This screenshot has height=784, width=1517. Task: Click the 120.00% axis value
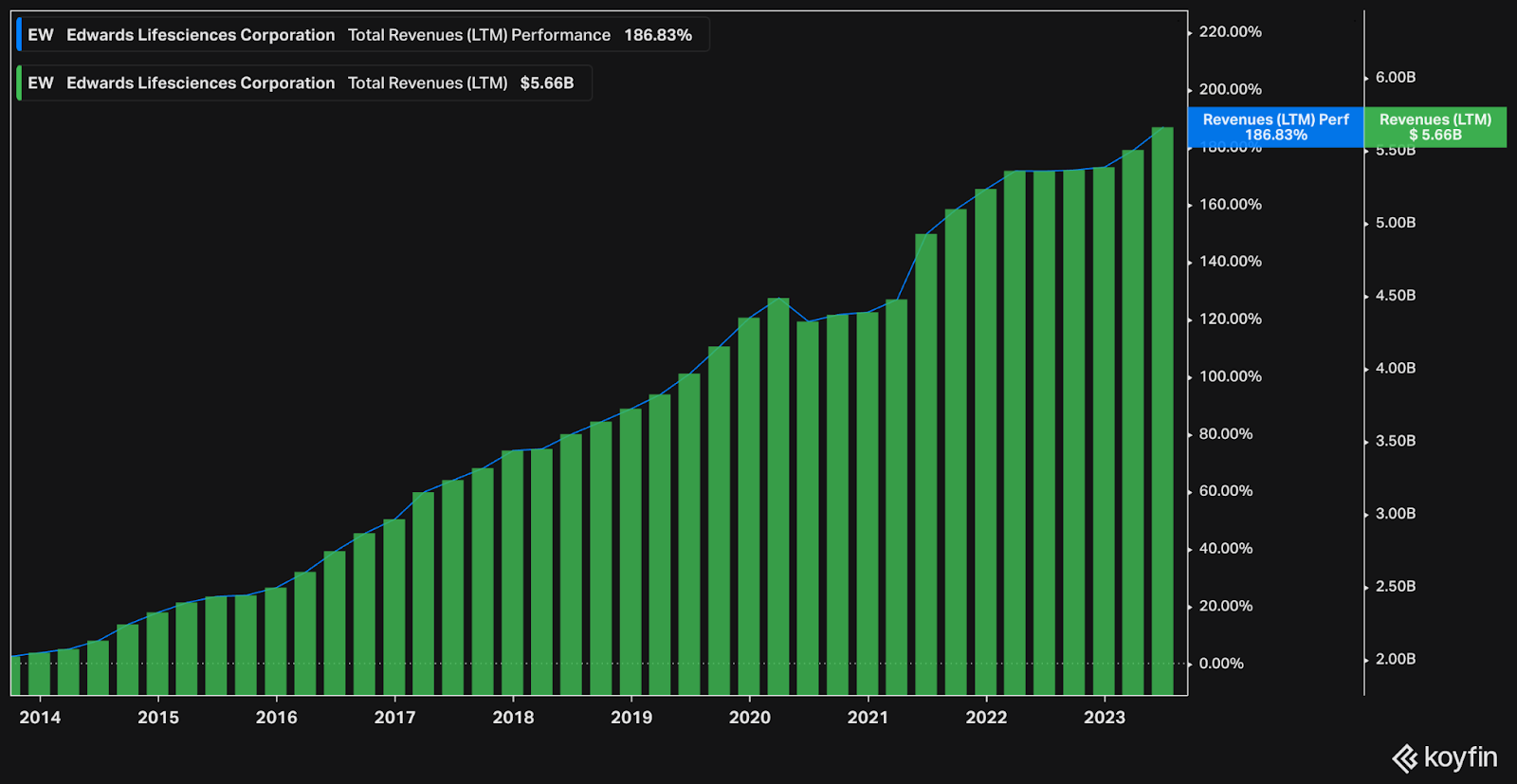pyautogui.click(x=1230, y=319)
